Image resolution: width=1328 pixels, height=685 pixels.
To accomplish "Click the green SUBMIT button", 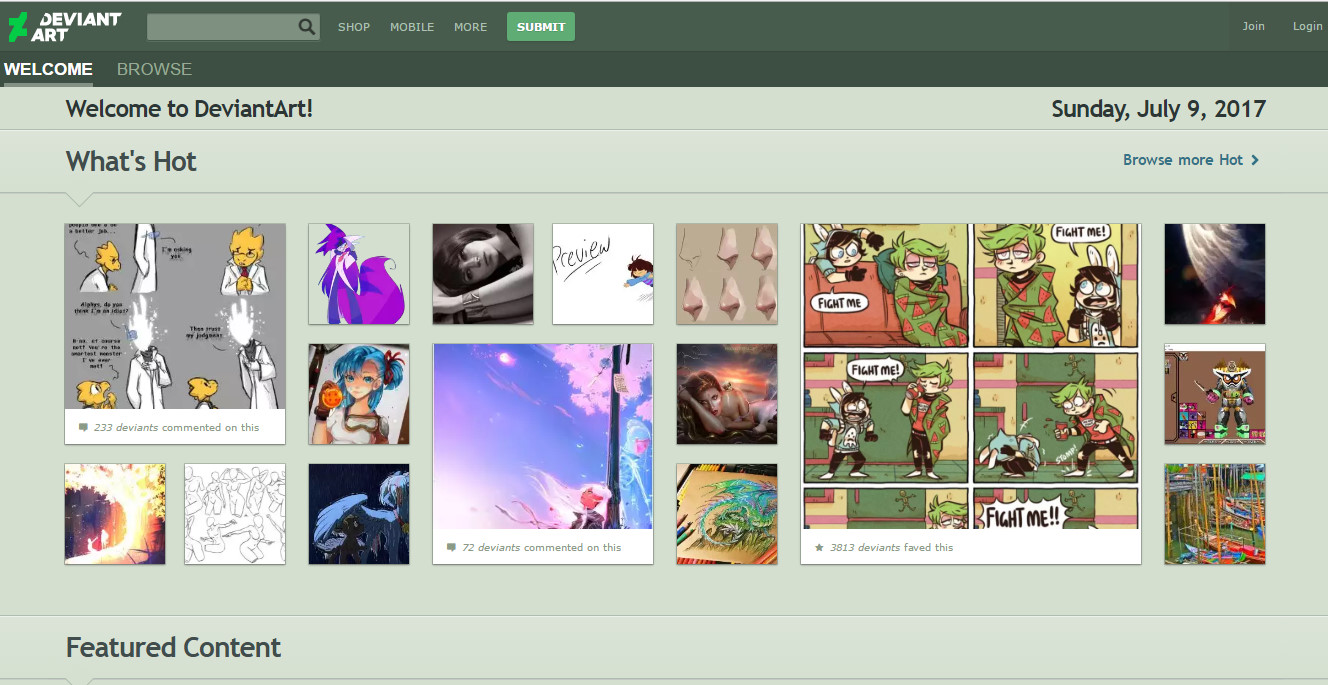I will 541,27.
